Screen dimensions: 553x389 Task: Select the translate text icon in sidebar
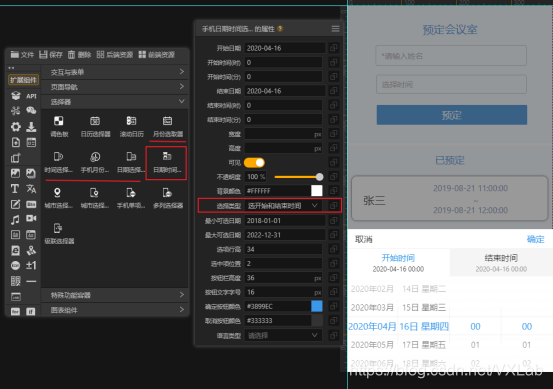point(31,189)
